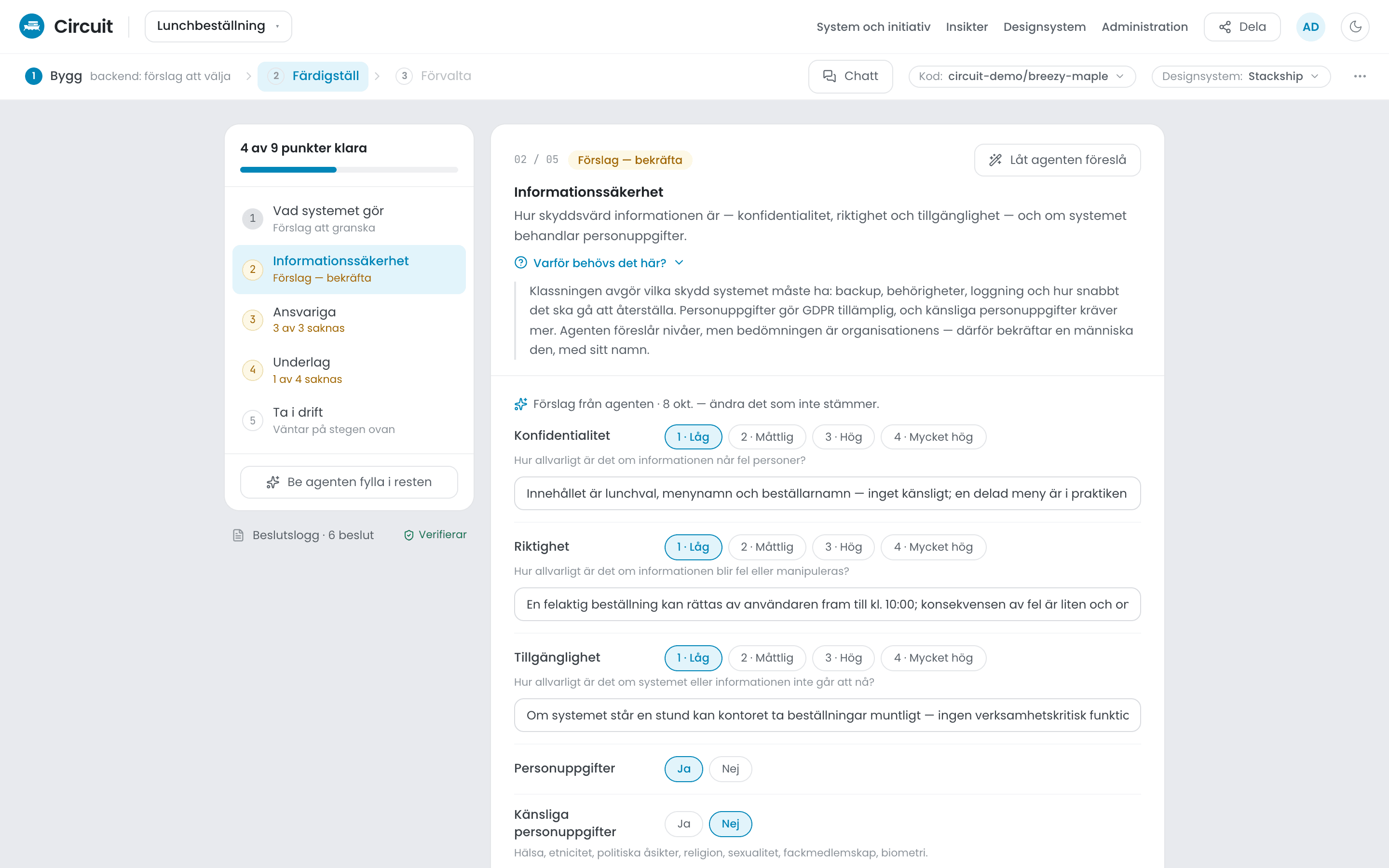Click Be agenten fylla i resten
Image resolution: width=1389 pixels, height=868 pixels.
[349, 482]
